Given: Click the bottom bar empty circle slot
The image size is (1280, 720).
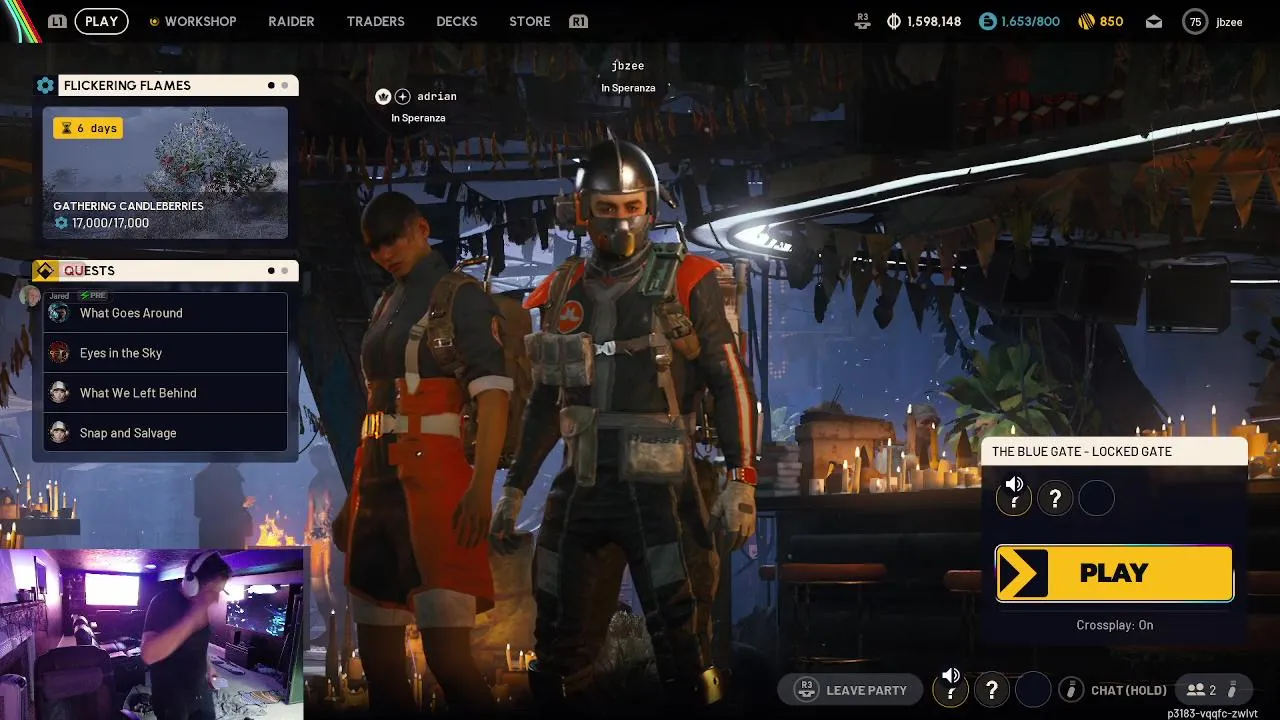Looking at the screenshot, I should 1033,690.
